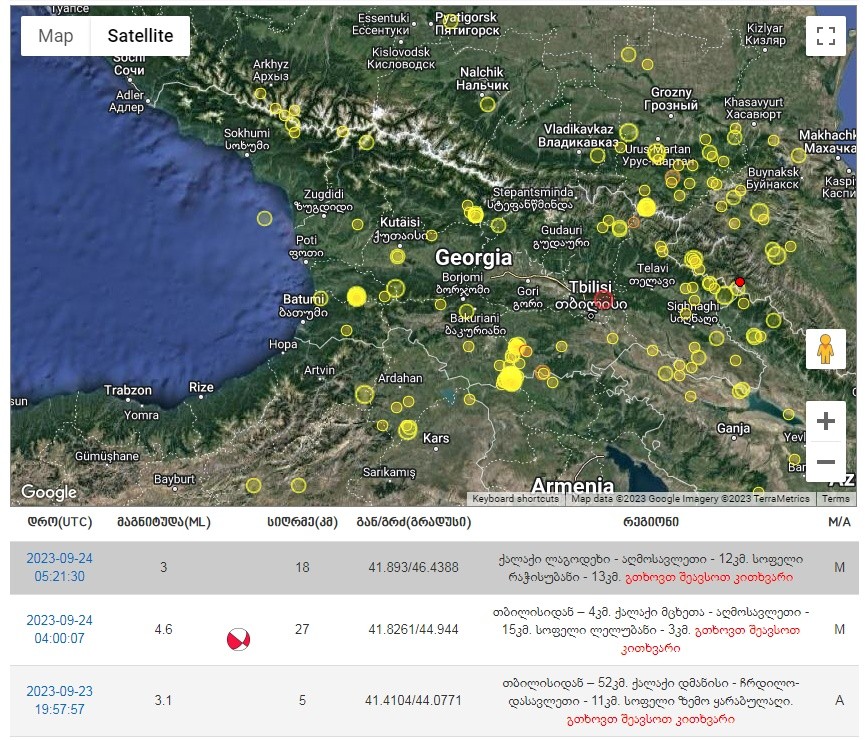The image size is (865, 740).
Task: Click the A value in the last row
Action: click(839, 700)
